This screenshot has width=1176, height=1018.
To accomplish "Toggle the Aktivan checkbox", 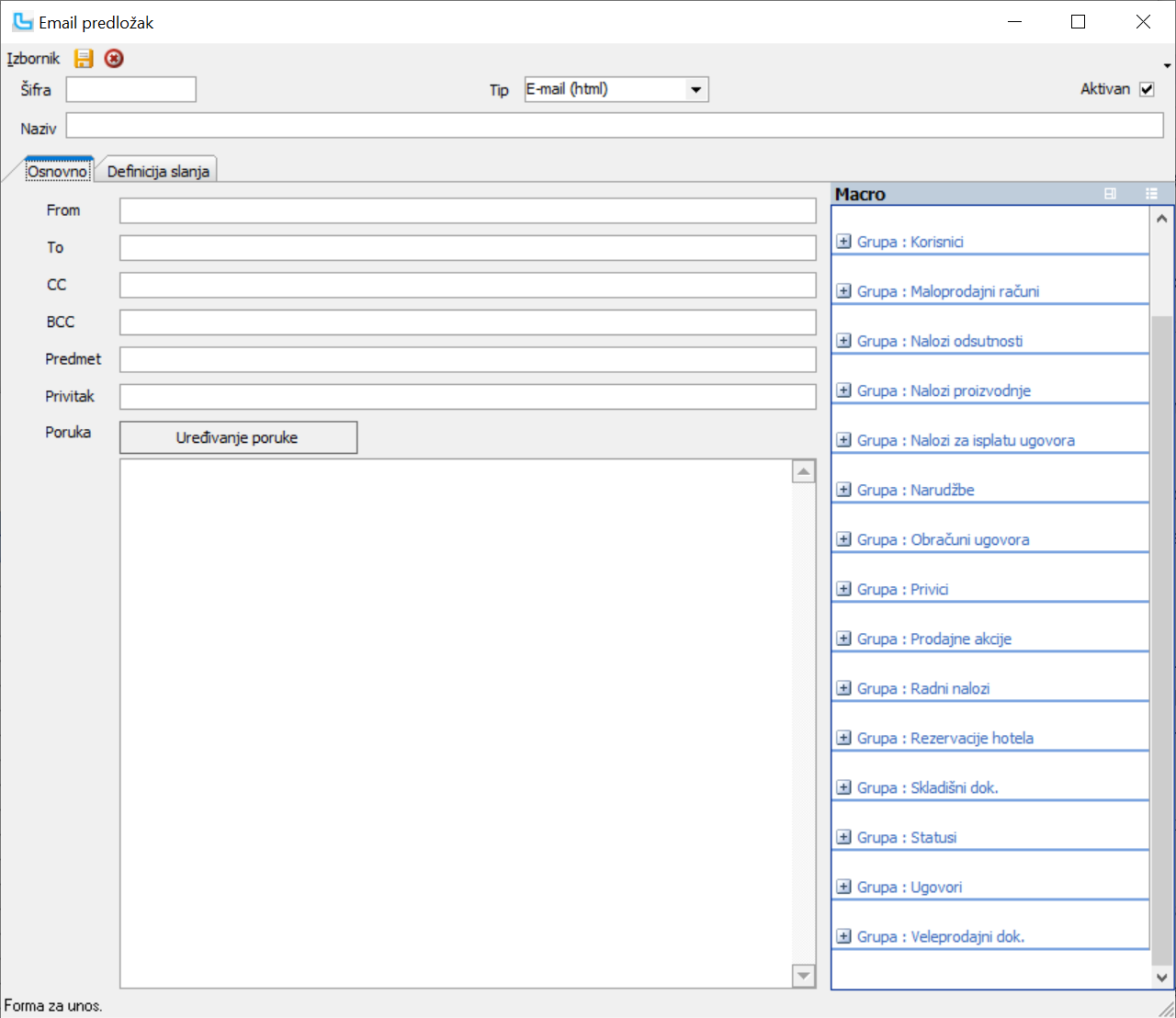I will (x=1147, y=89).
